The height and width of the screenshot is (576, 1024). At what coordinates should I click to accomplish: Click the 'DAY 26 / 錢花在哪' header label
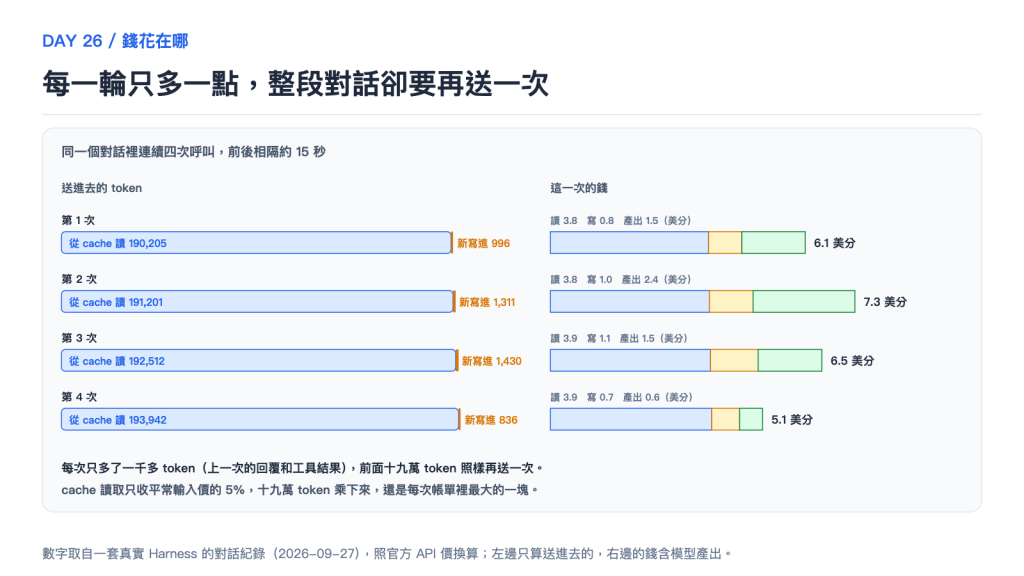[x=115, y=41]
